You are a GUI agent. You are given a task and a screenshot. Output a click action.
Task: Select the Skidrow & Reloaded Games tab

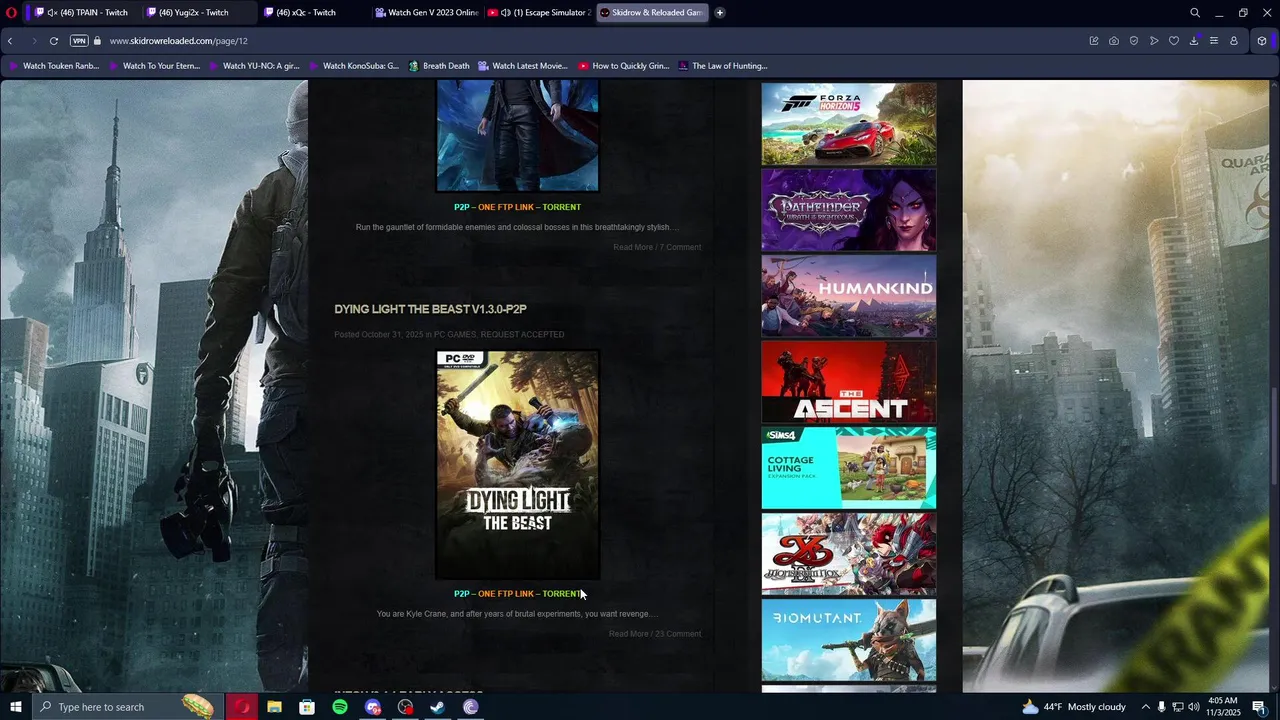[x=652, y=12]
